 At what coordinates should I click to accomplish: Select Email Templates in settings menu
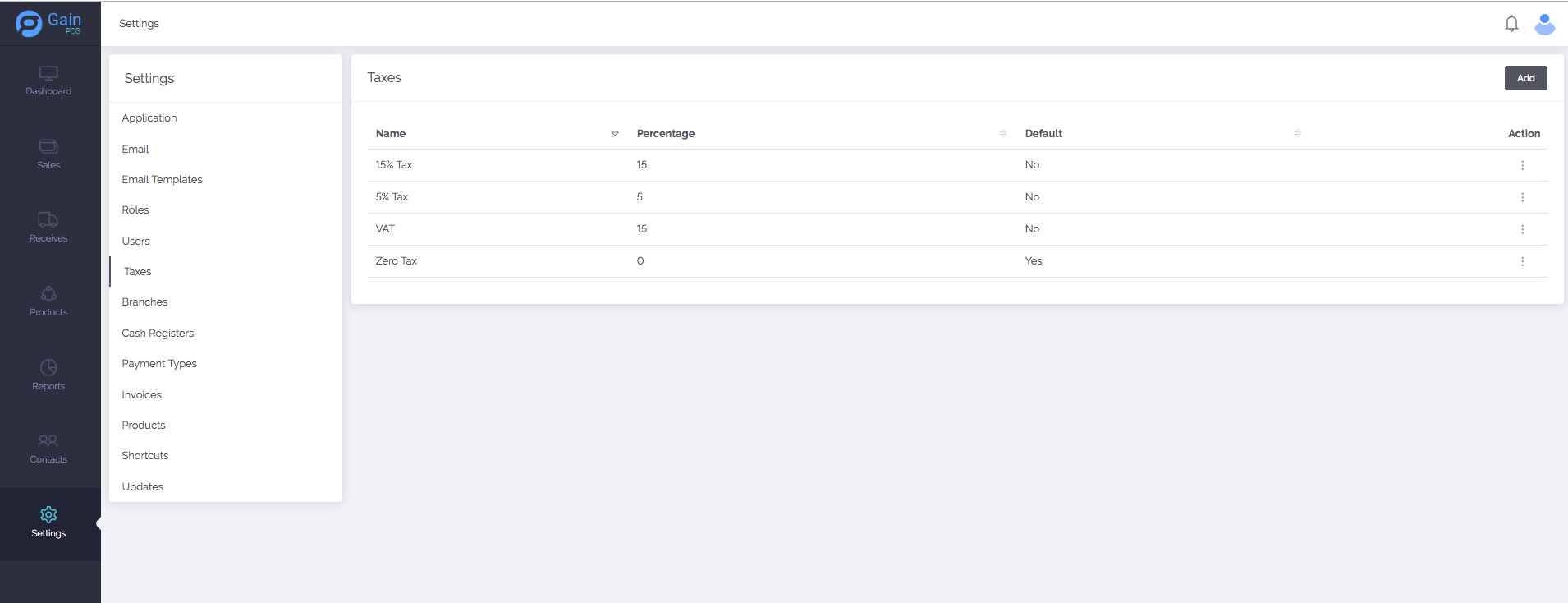point(162,180)
